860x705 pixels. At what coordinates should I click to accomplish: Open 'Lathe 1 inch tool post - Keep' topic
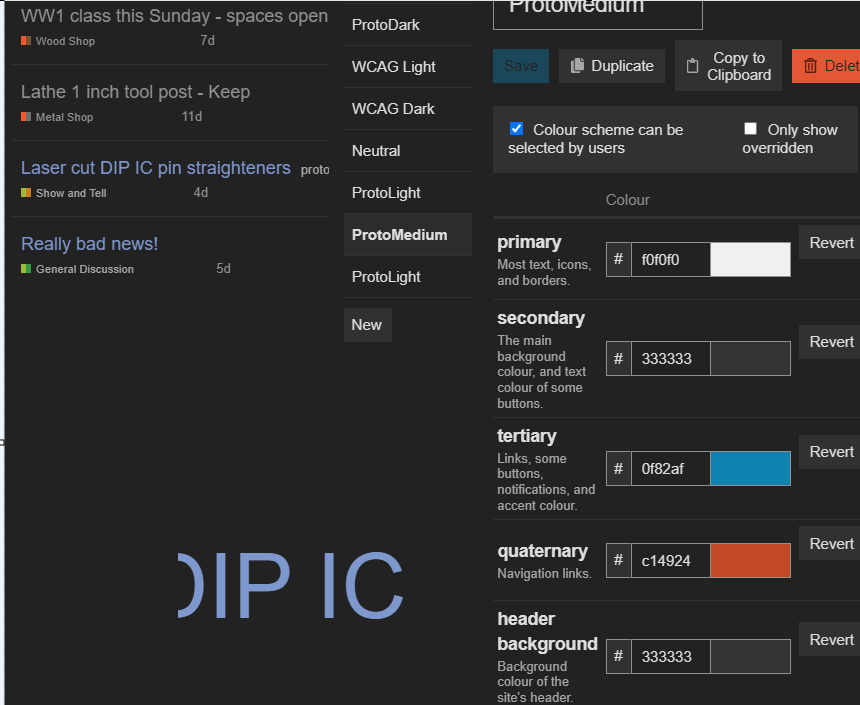click(135, 92)
